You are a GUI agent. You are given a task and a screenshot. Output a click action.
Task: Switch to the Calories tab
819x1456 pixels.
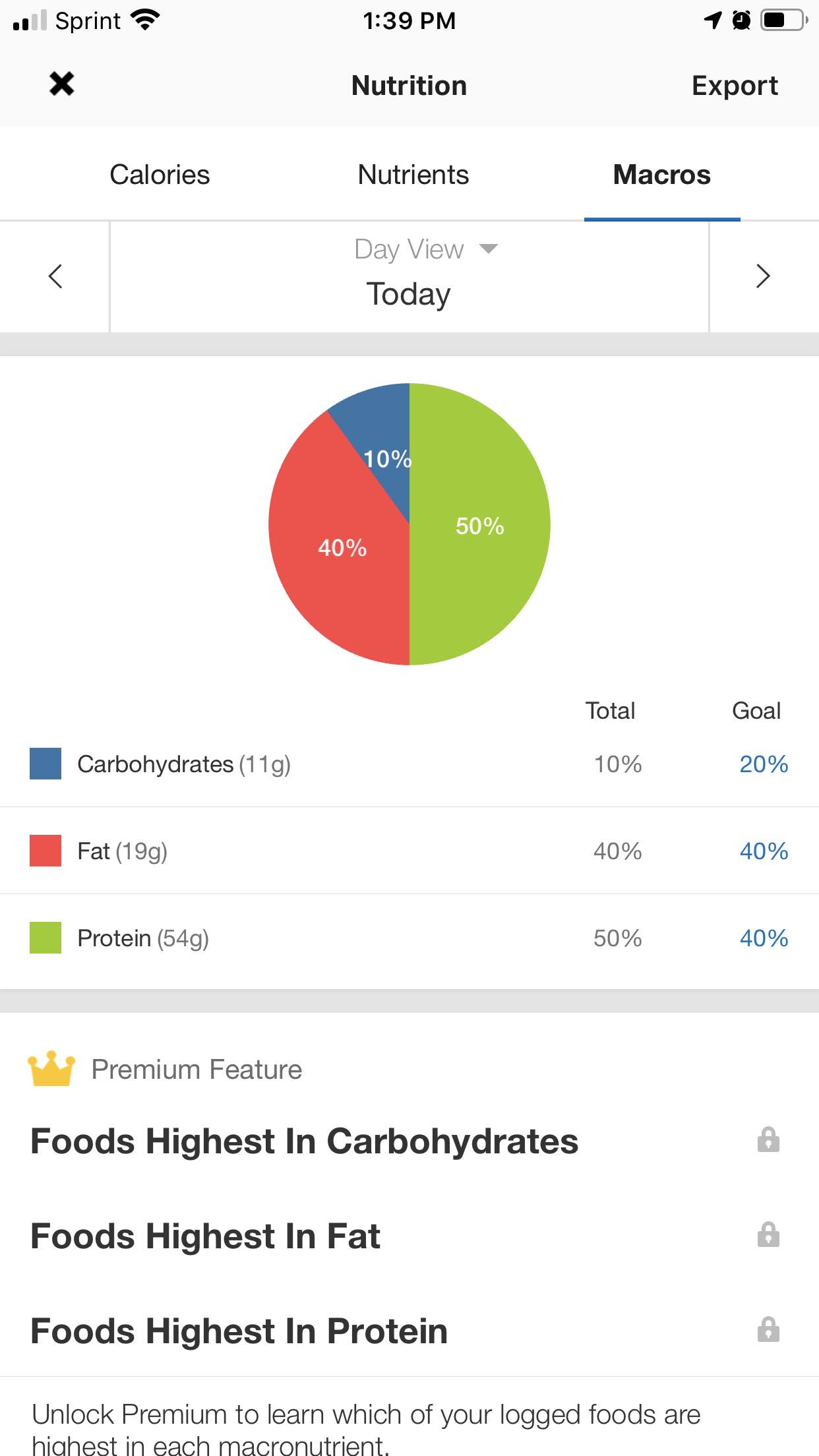[x=160, y=175]
